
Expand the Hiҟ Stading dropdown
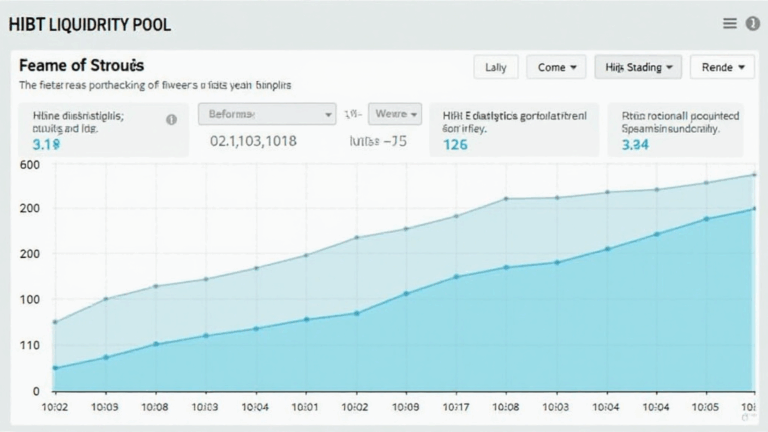(x=638, y=67)
